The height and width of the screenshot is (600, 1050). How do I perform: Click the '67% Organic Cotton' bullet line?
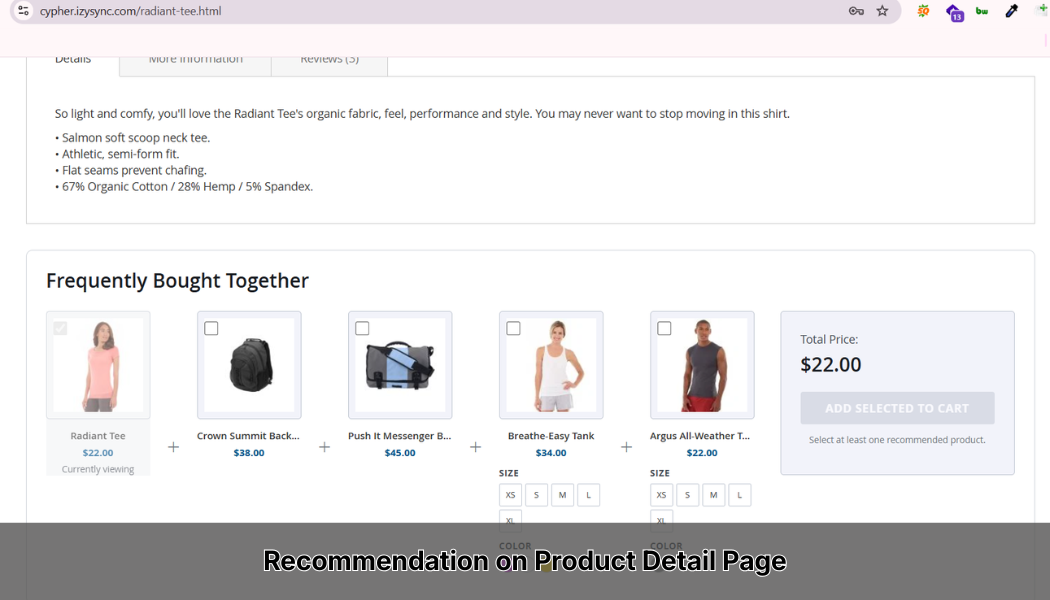click(x=184, y=187)
